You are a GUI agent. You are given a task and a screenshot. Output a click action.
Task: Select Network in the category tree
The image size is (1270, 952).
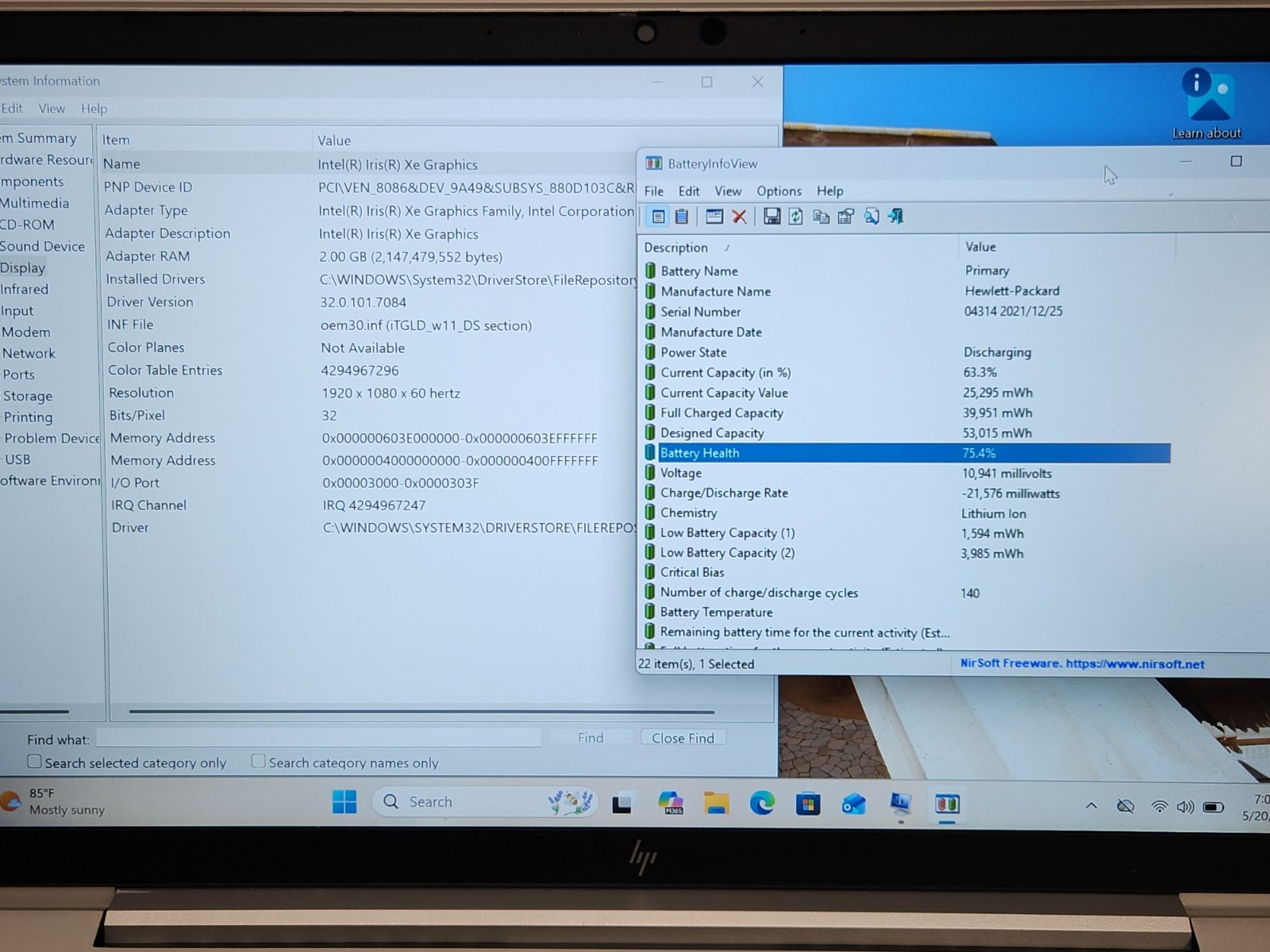click(29, 354)
